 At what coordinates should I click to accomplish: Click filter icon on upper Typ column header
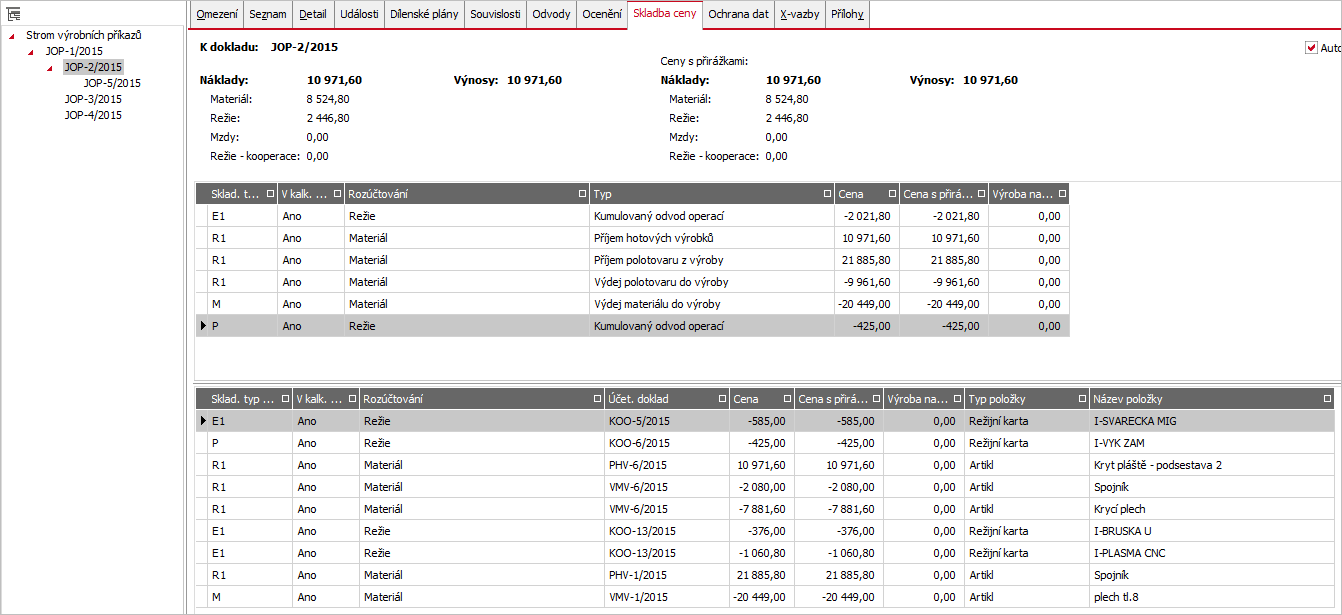click(x=826, y=194)
